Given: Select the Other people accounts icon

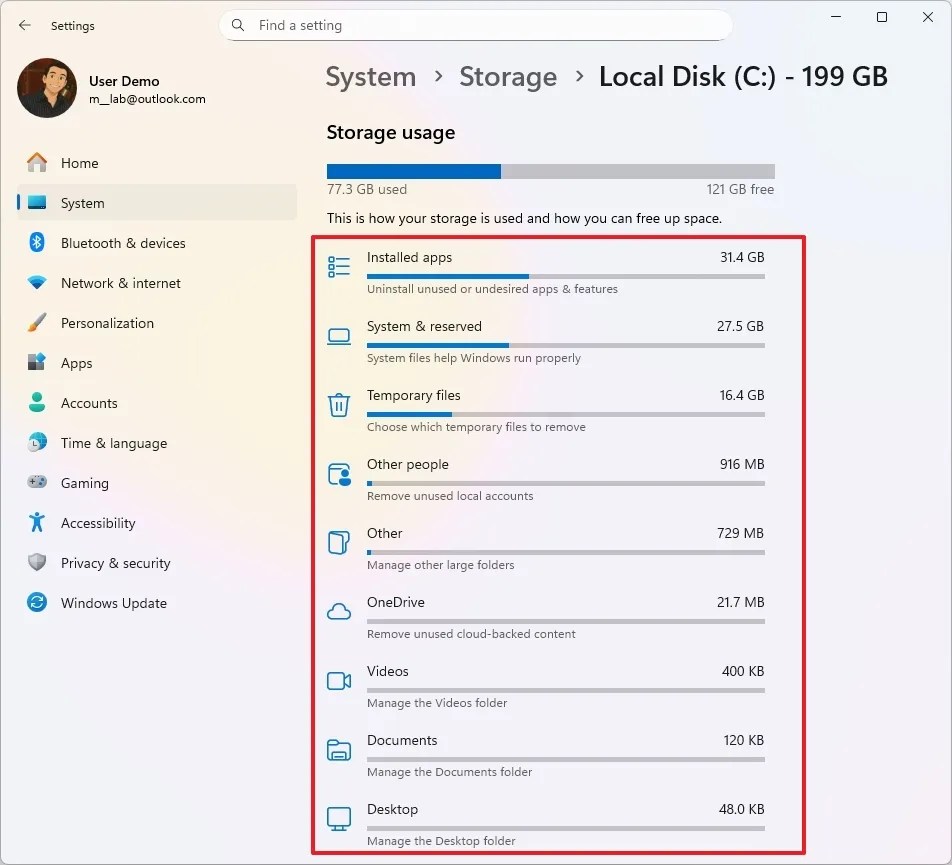Looking at the screenshot, I should click(338, 472).
